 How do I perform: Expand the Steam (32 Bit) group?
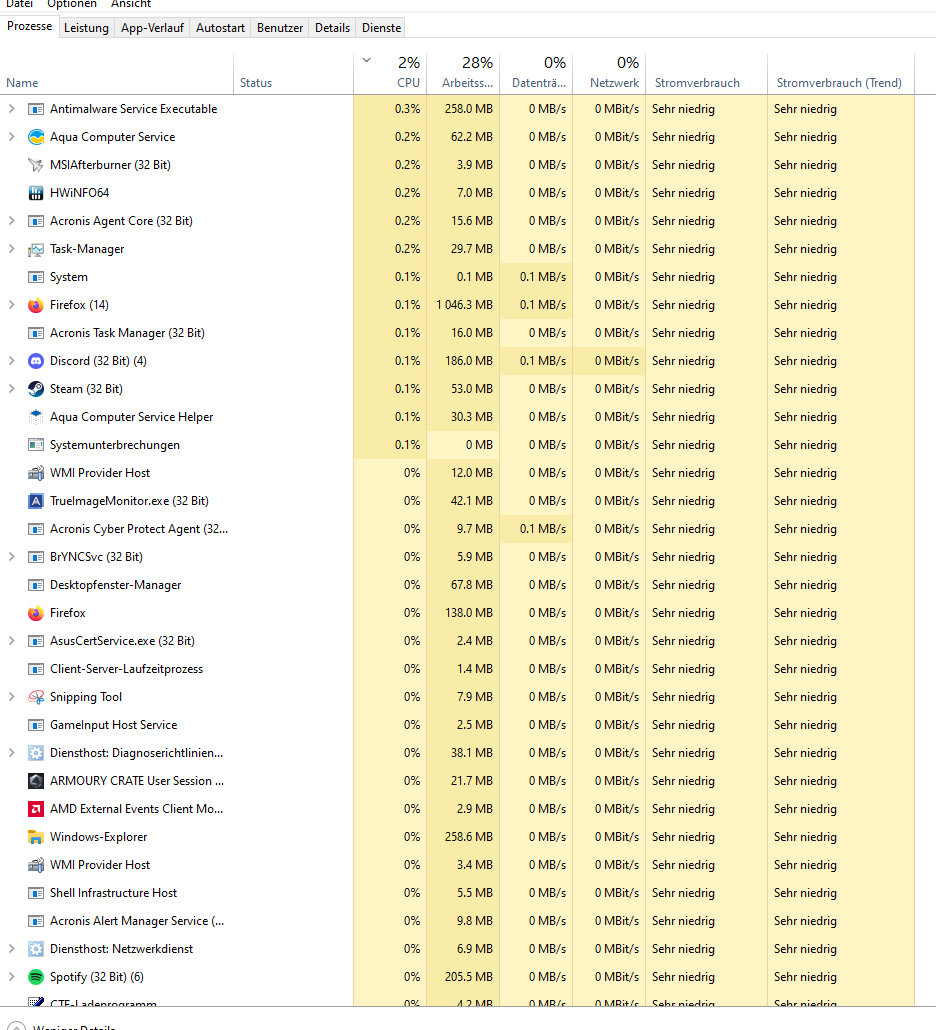(11, 389)
